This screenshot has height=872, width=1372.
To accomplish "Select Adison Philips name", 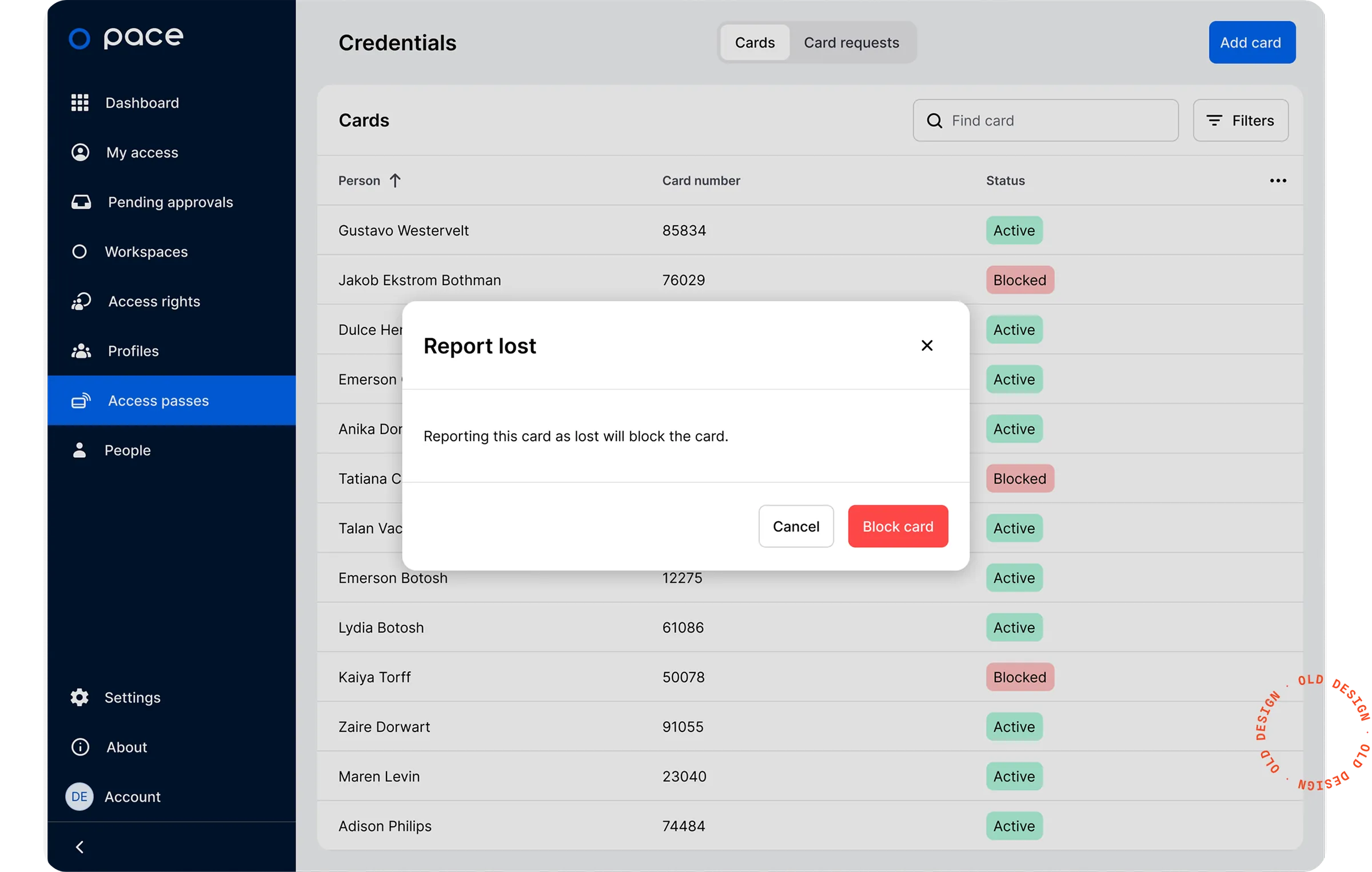I will coord(385,826).
